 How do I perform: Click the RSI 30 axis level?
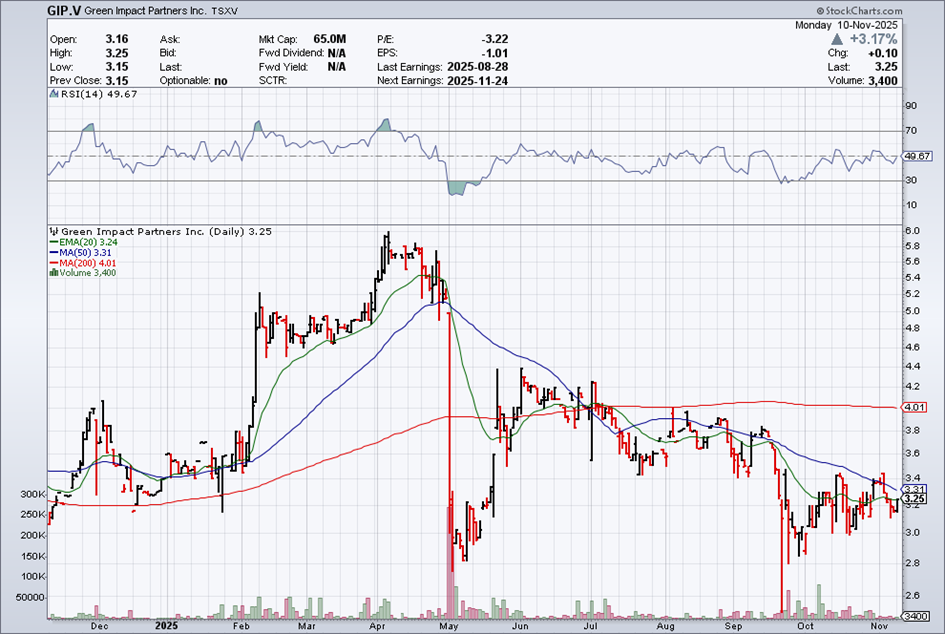coord(911,180)
